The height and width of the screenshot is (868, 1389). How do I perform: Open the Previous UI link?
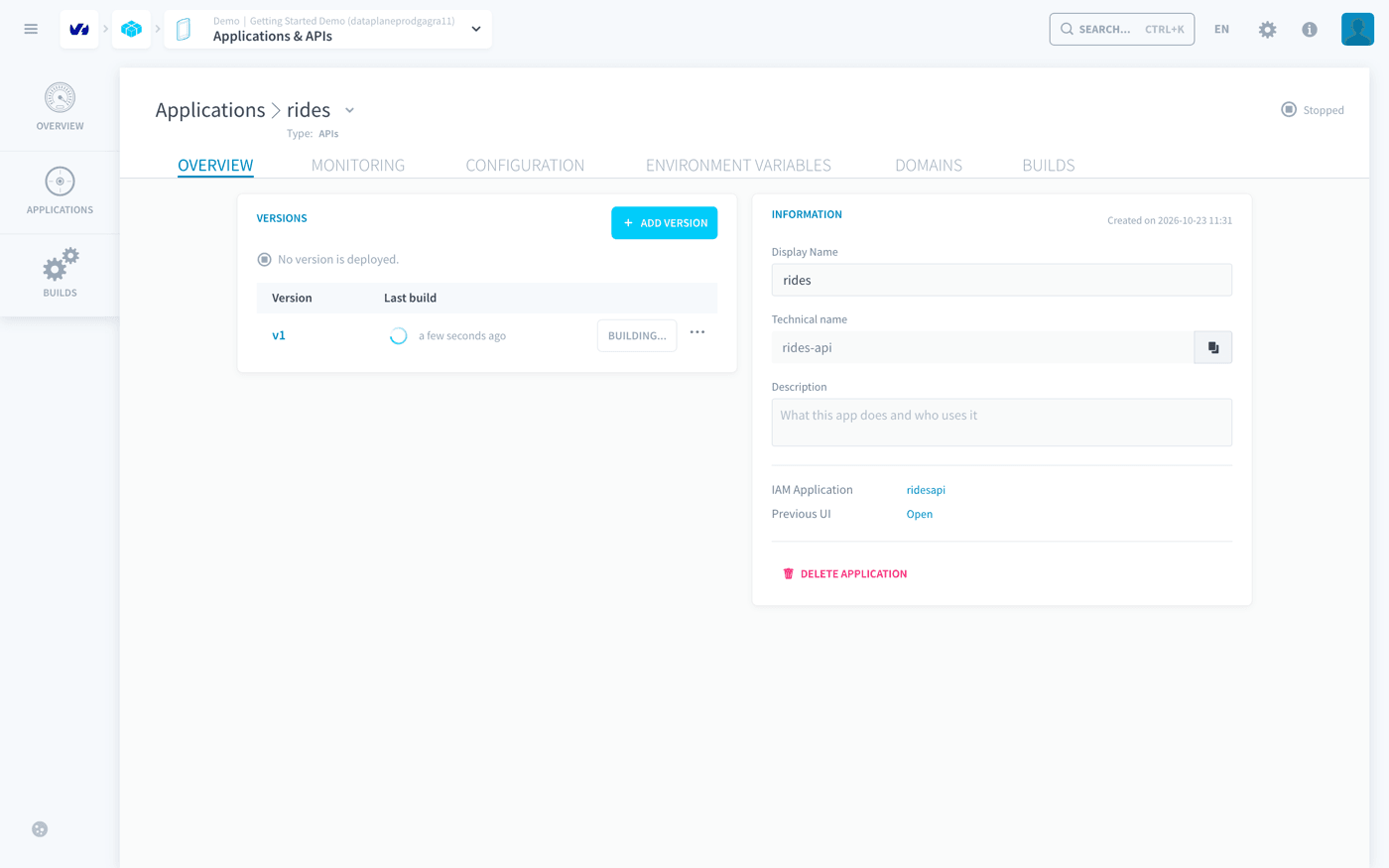pos(920,514)
